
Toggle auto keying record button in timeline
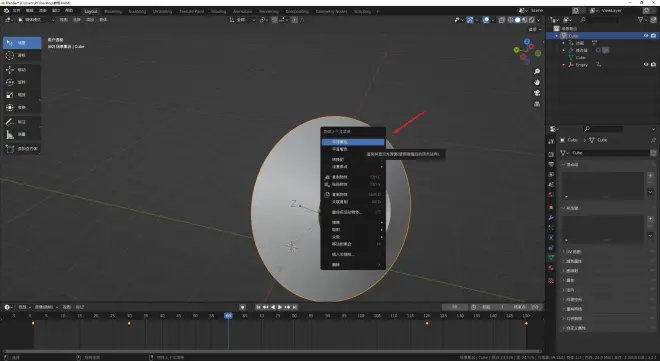pos(242,307)
